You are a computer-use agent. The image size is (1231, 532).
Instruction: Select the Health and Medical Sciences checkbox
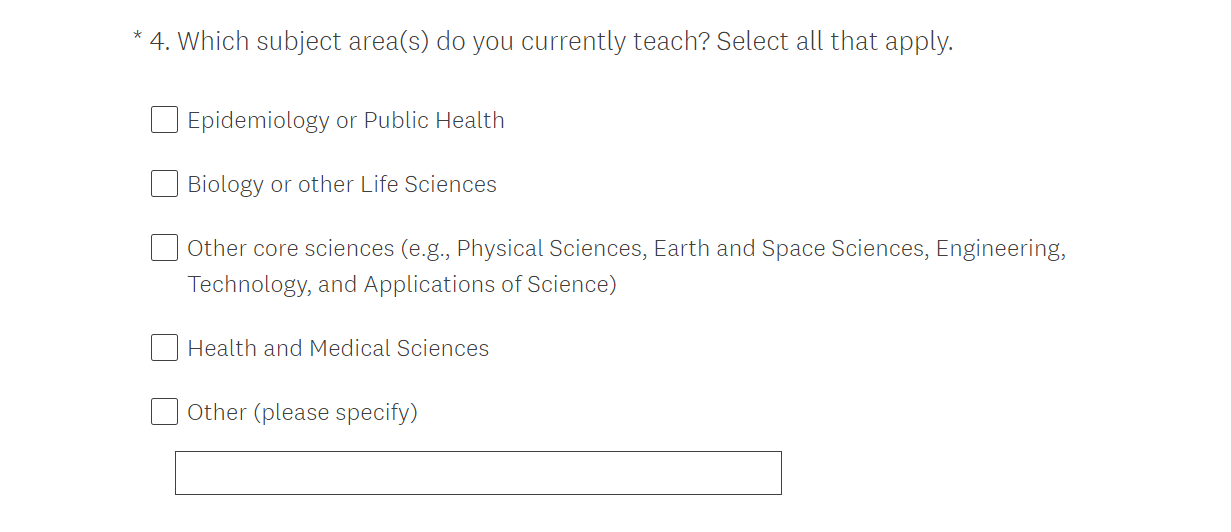coord(165,348)
